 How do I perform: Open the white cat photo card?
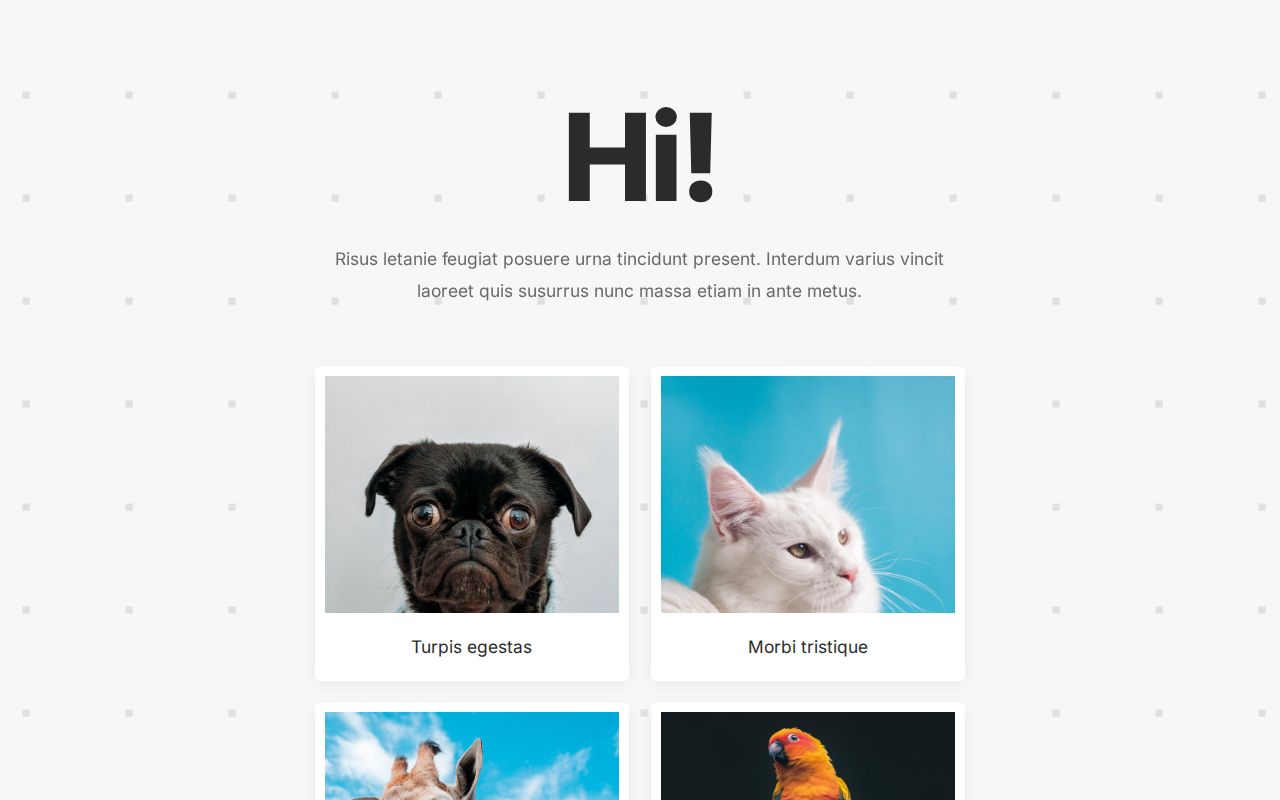click(808, 523)
